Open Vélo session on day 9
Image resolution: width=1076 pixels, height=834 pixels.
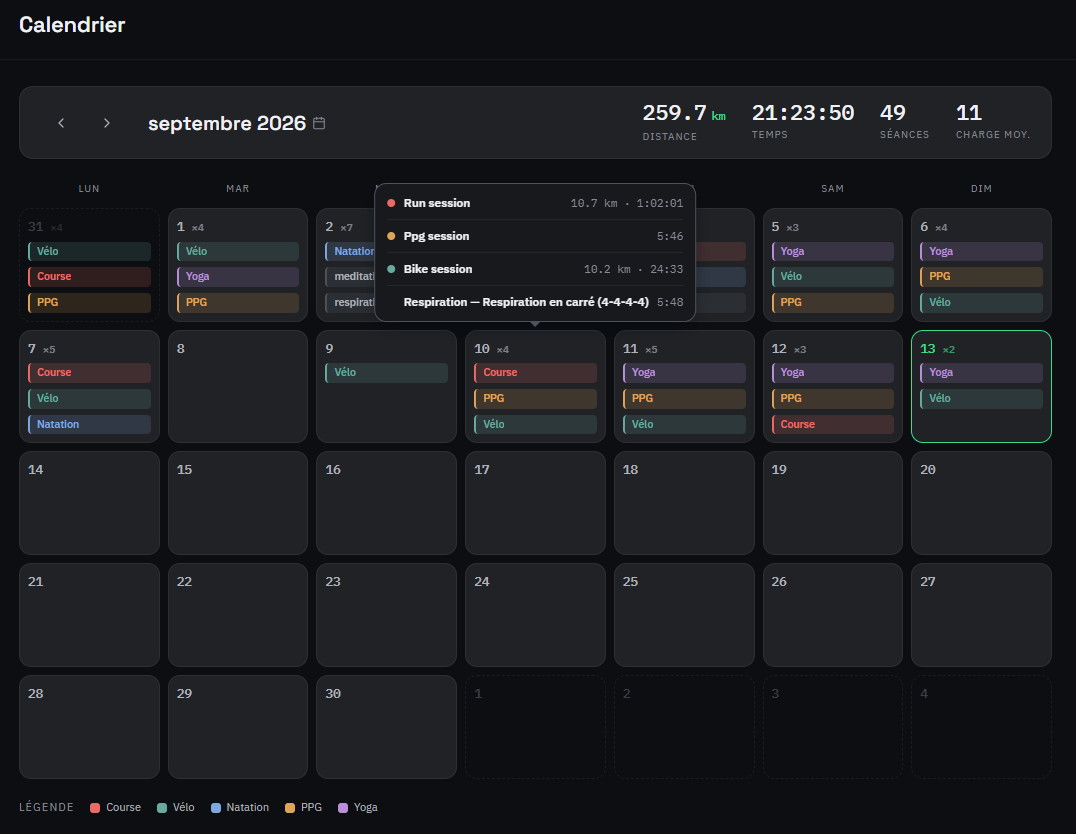[x=386, y=373]
